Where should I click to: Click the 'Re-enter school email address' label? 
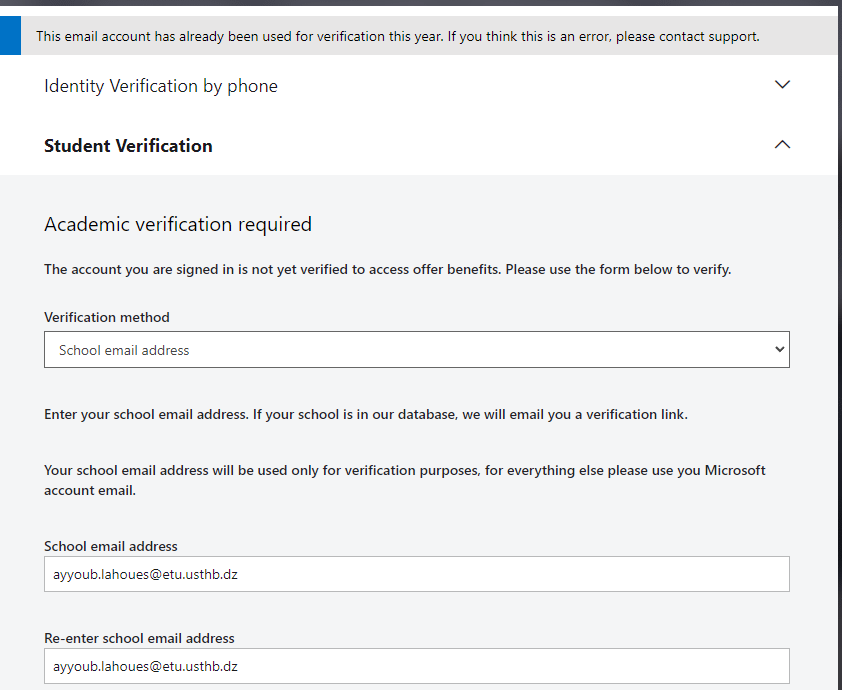click(x=139, y=638)
